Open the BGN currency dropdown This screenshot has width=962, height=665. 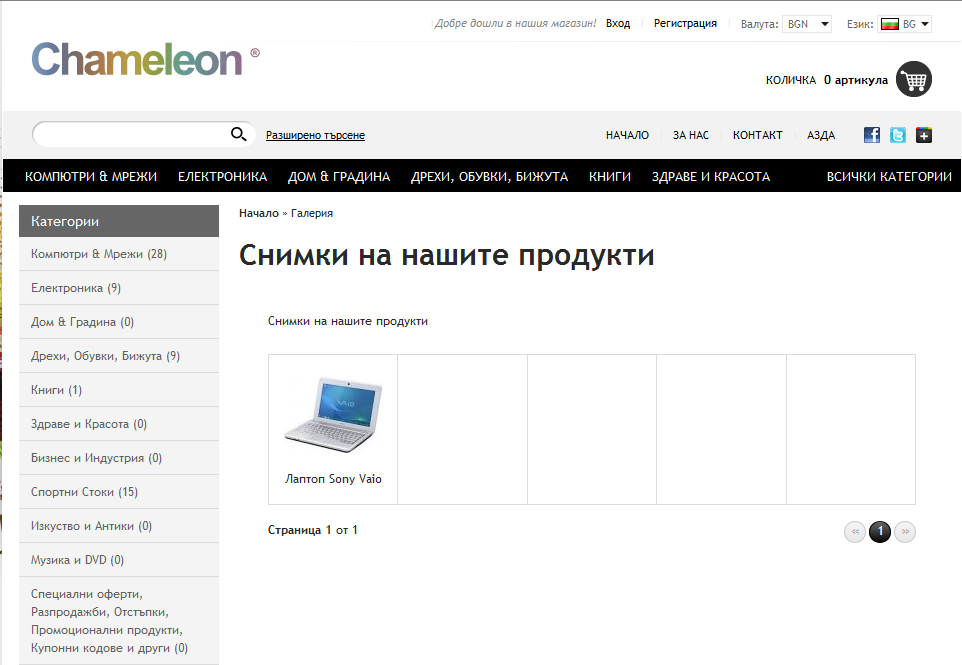(807, 24)
